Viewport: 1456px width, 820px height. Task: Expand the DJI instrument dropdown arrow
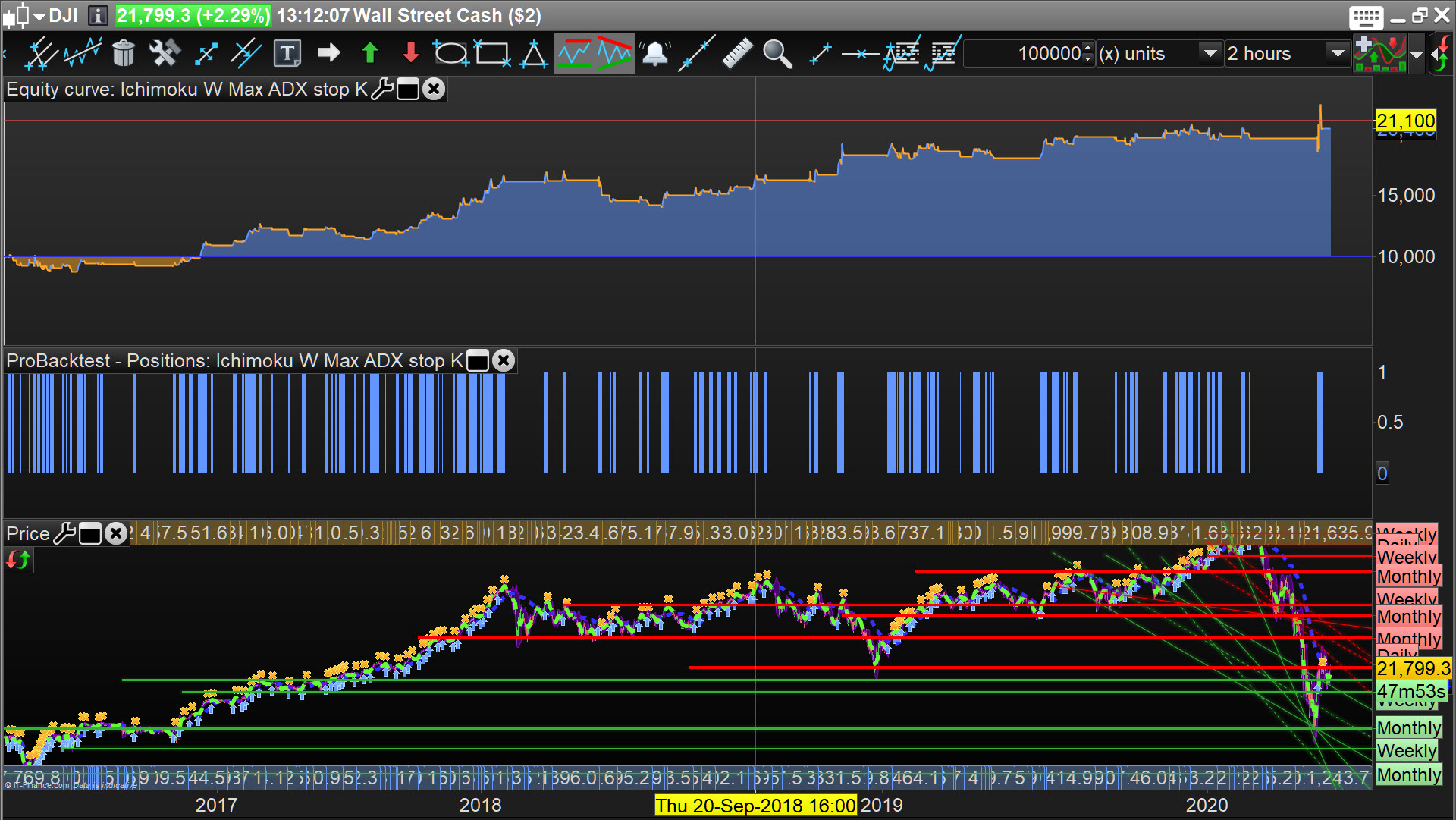39,16
